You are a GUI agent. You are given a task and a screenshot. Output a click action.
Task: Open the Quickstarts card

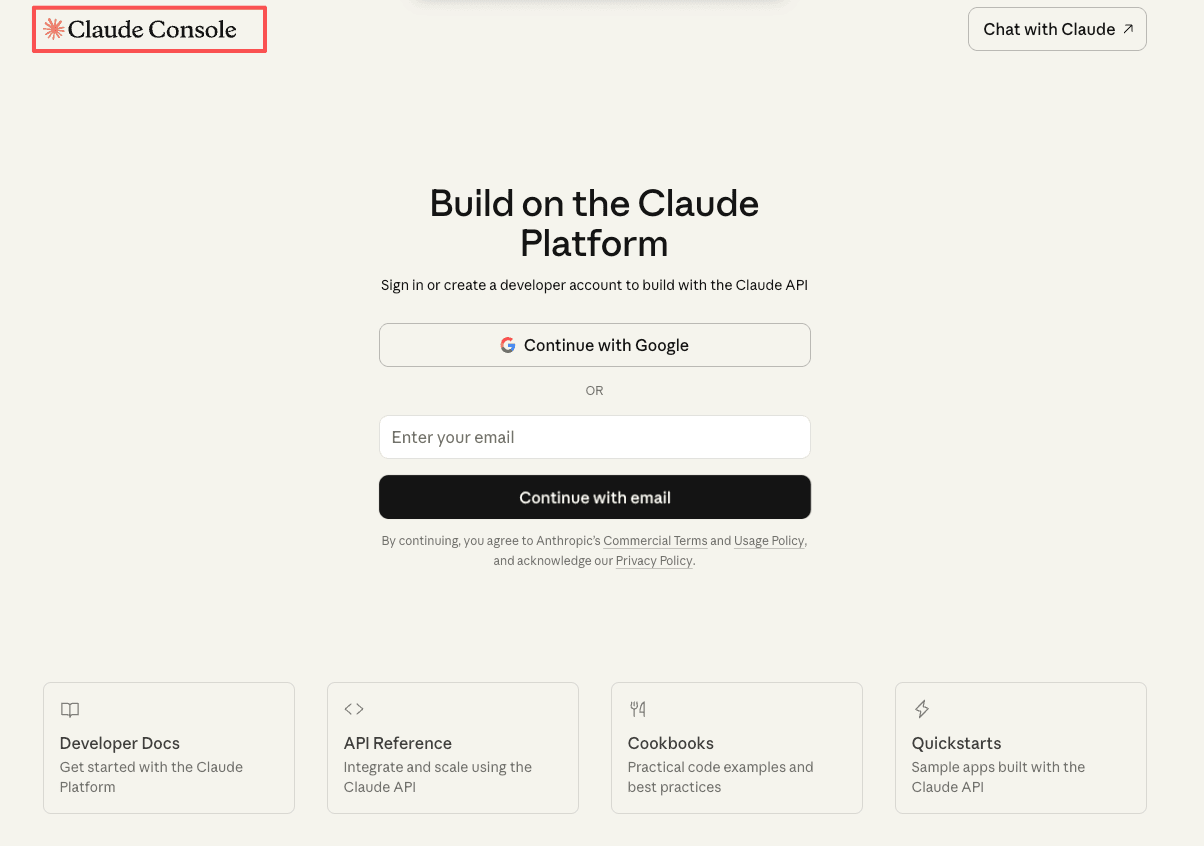point(1020,747)
